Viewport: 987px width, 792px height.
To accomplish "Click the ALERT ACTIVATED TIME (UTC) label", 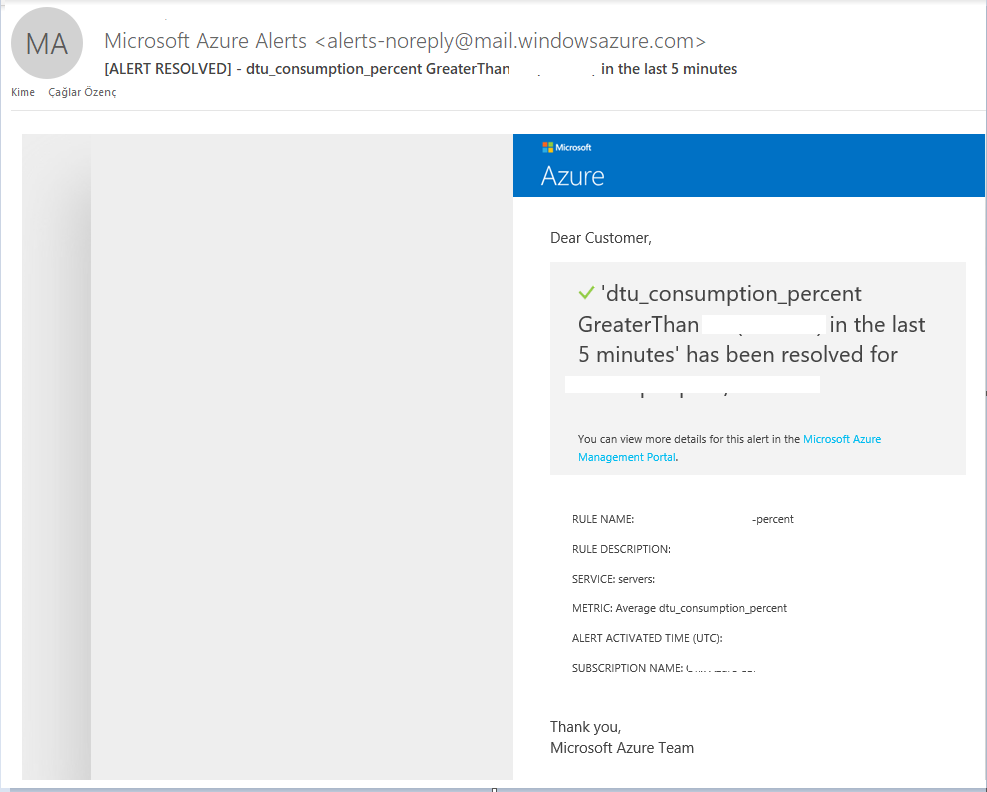I will [x=647, y=638].
